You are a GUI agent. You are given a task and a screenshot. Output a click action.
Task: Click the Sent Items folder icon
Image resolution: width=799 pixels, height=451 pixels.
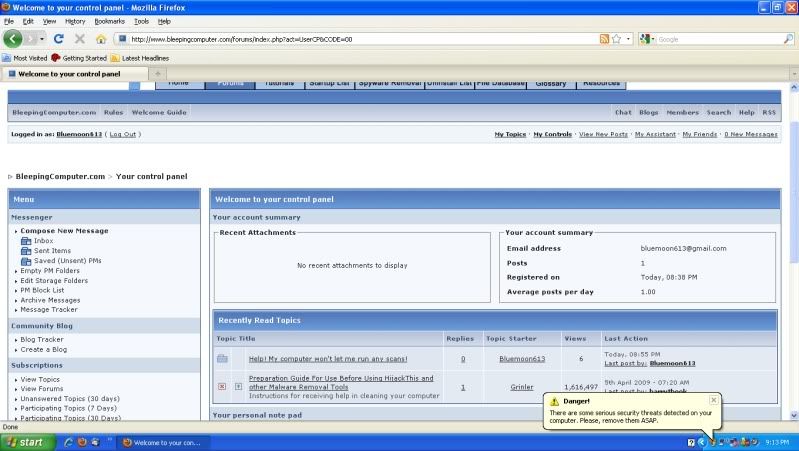(26, 251)
